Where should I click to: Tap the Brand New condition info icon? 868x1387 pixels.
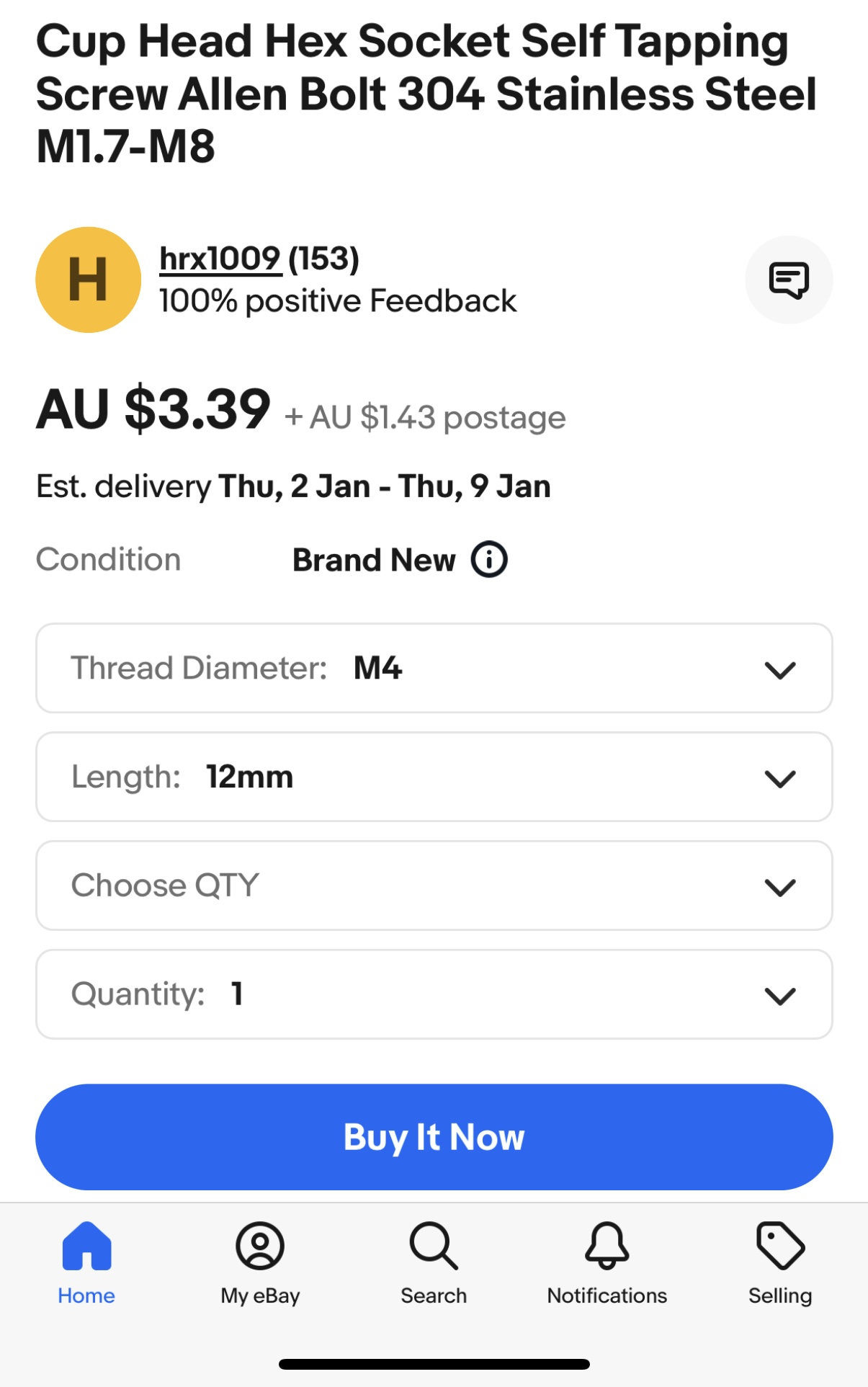(489, 559)
